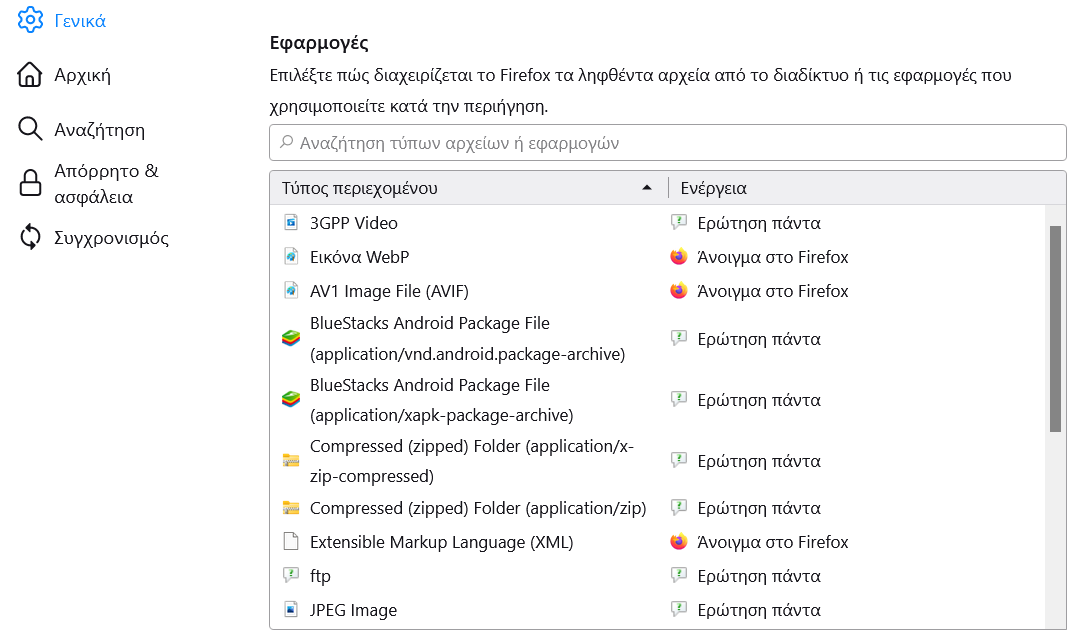This screenshot has width=1081, height=643.
Task: Click the JPEG Image file icon
Action: coord(291,609)
